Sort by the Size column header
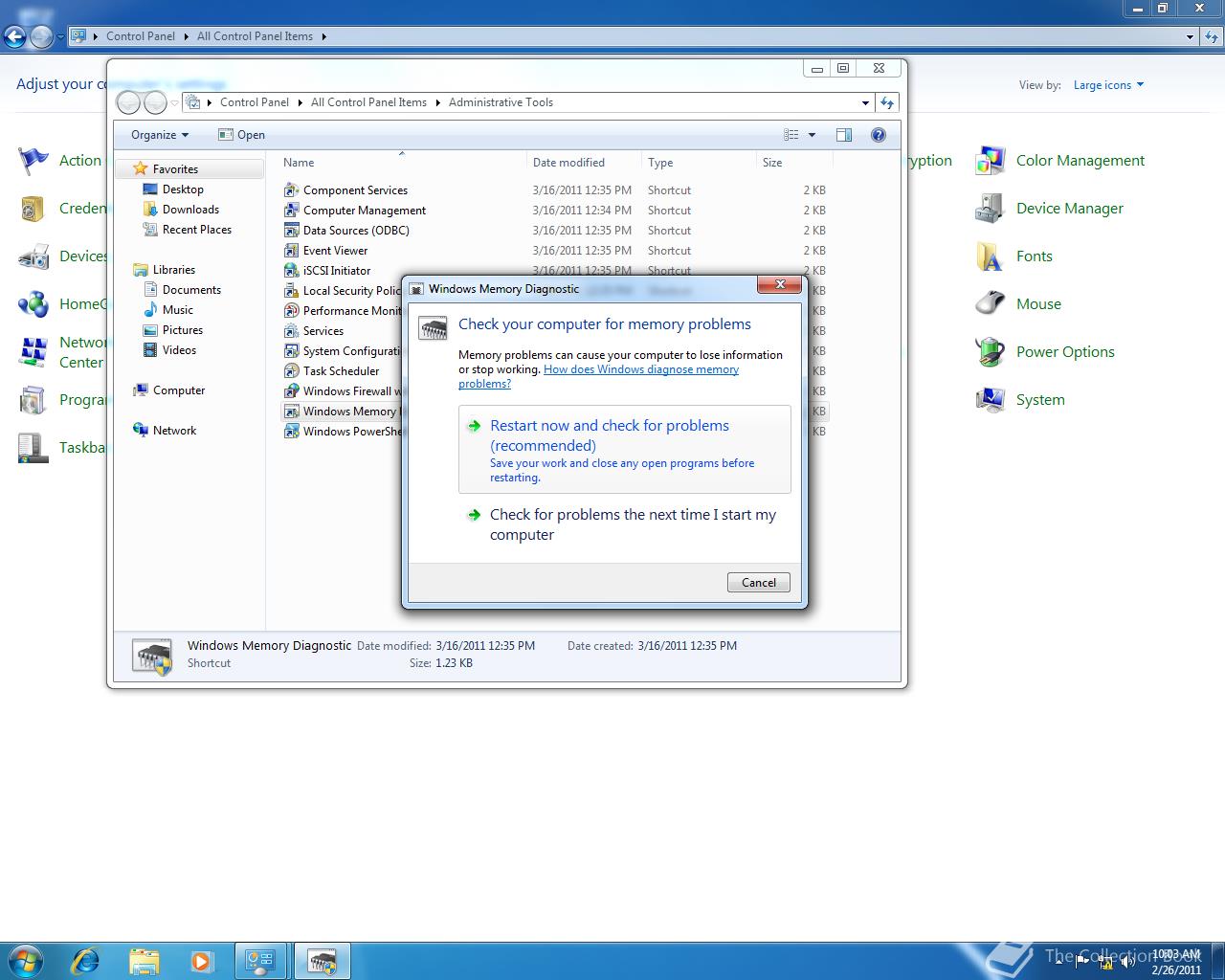 [x=794, y=163]
